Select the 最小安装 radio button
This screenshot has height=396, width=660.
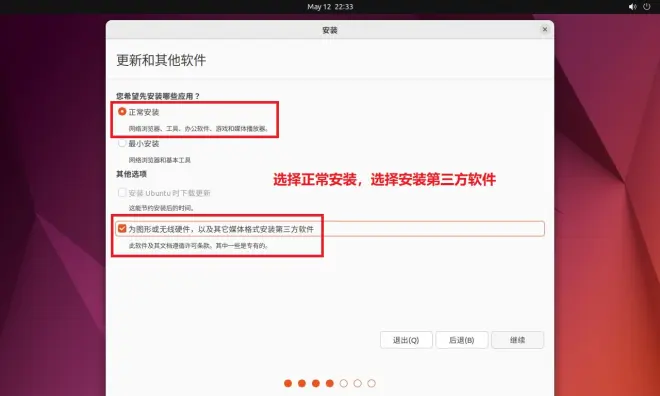[x=122, y=144]
